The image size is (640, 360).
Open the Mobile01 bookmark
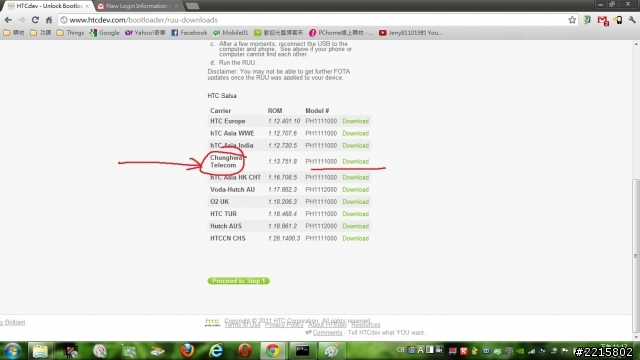pyautogui.click(x=230, y=33)
